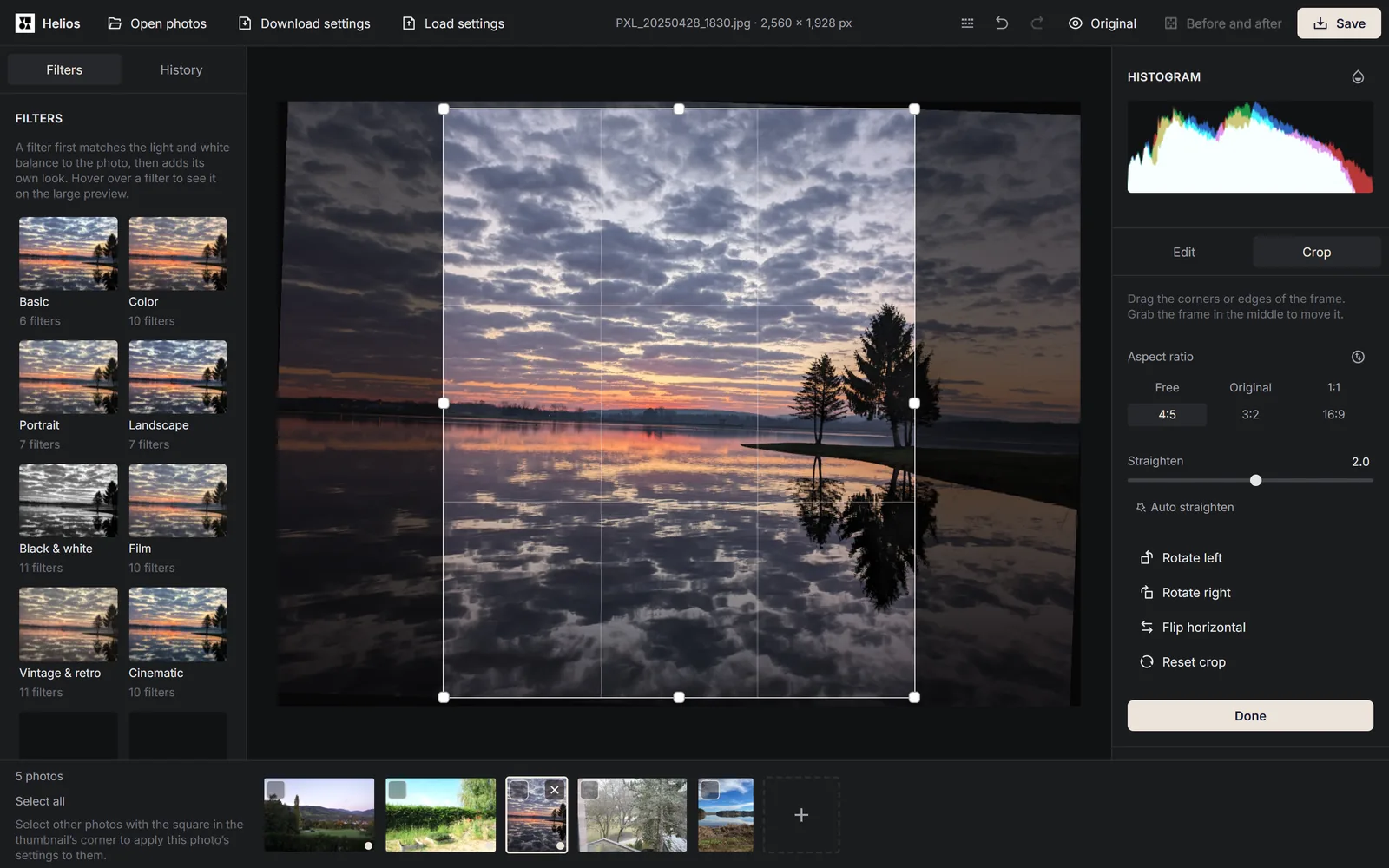Viewport: 1389px width, 868px height.
Task: Tick the selection square on first thumbnail
Action: [x=276, y=789]
